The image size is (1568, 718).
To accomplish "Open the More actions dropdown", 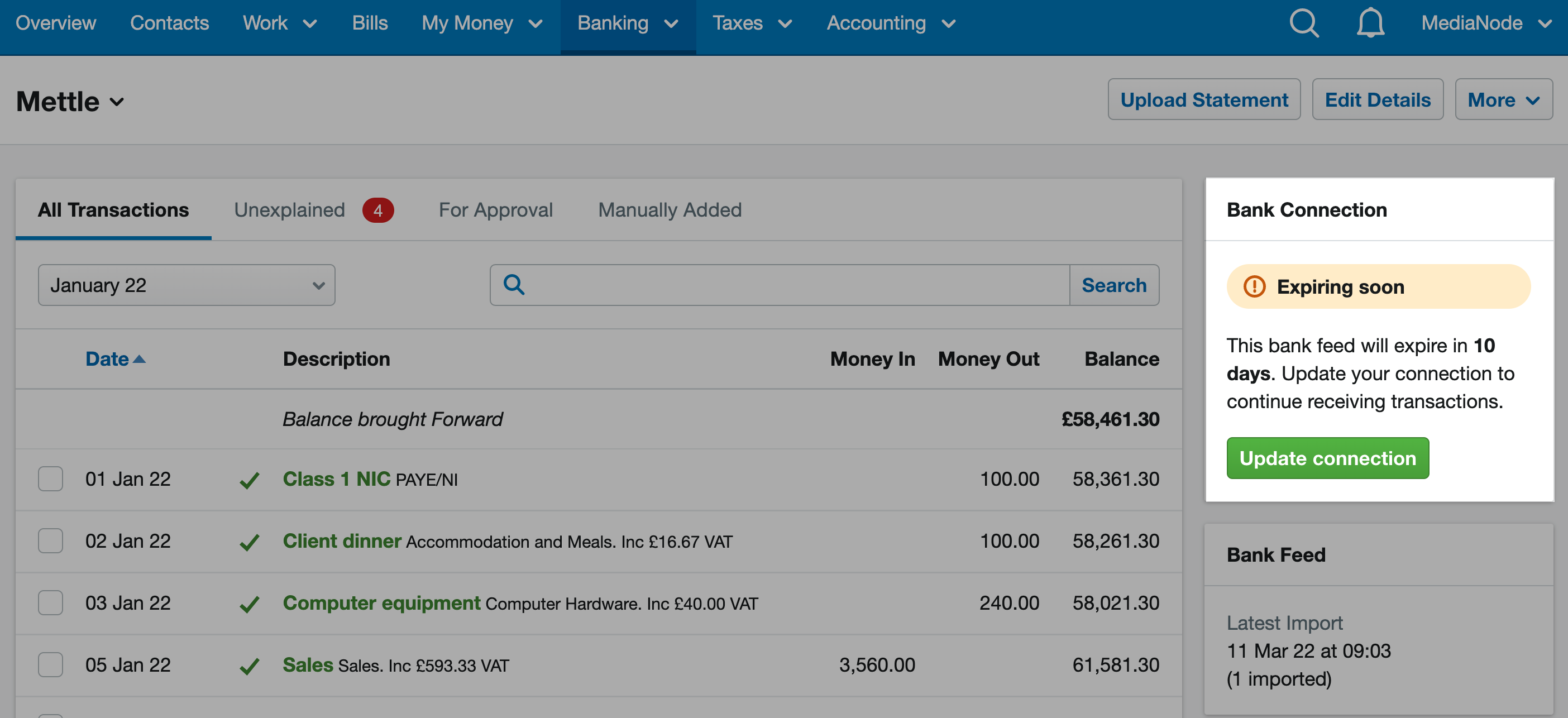I will click(1503, 99).
